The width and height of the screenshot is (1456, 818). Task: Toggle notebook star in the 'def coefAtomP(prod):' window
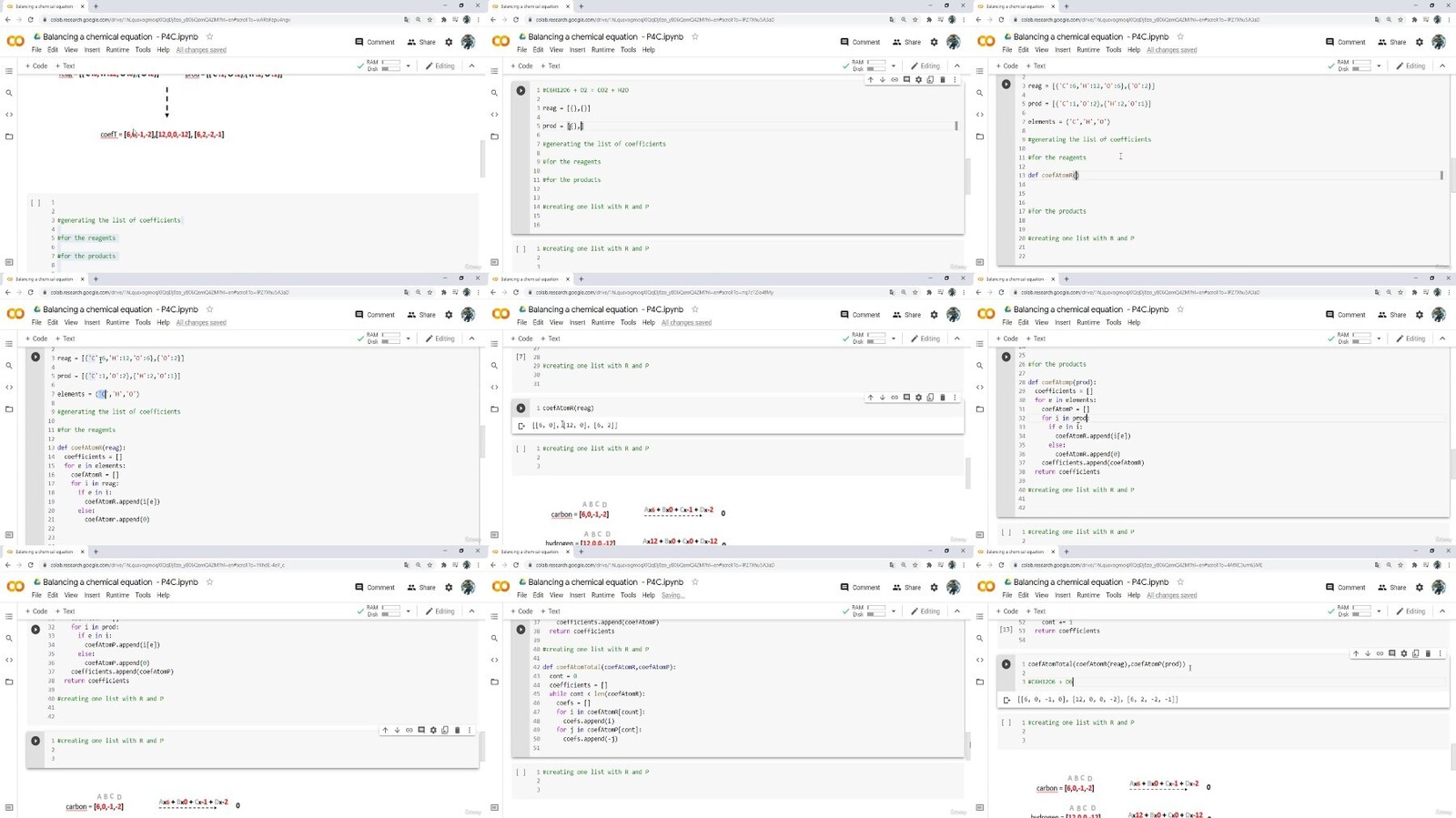coord(1180,309)
